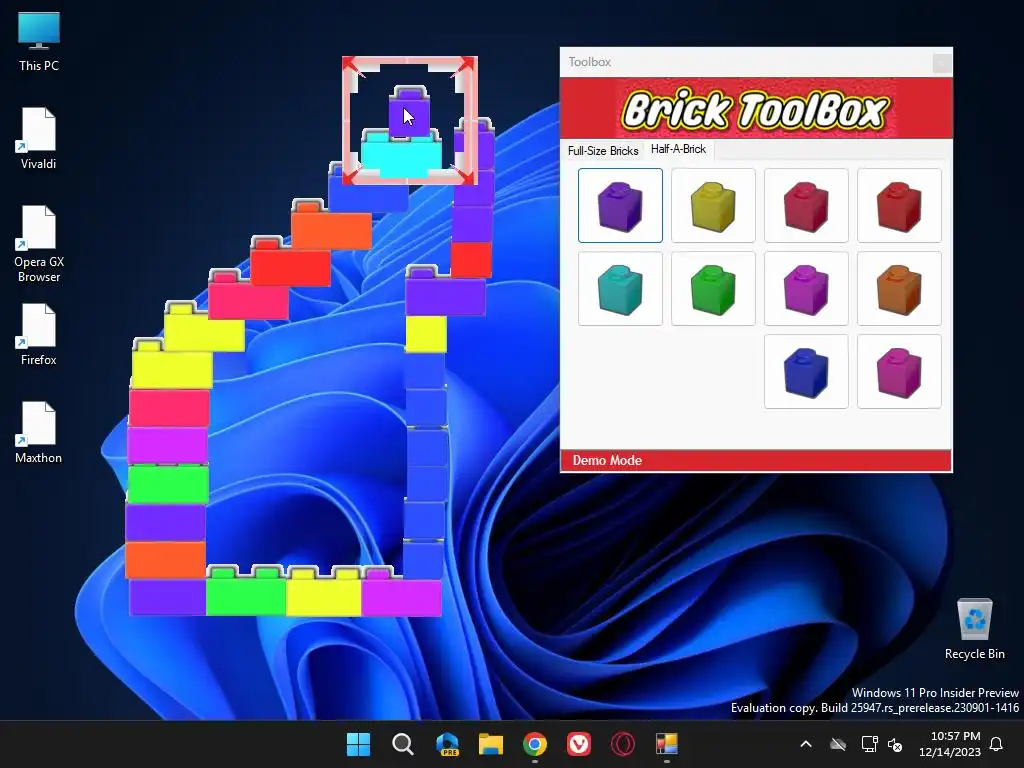Click the magenta brick in the bottom row

(401, 593)
